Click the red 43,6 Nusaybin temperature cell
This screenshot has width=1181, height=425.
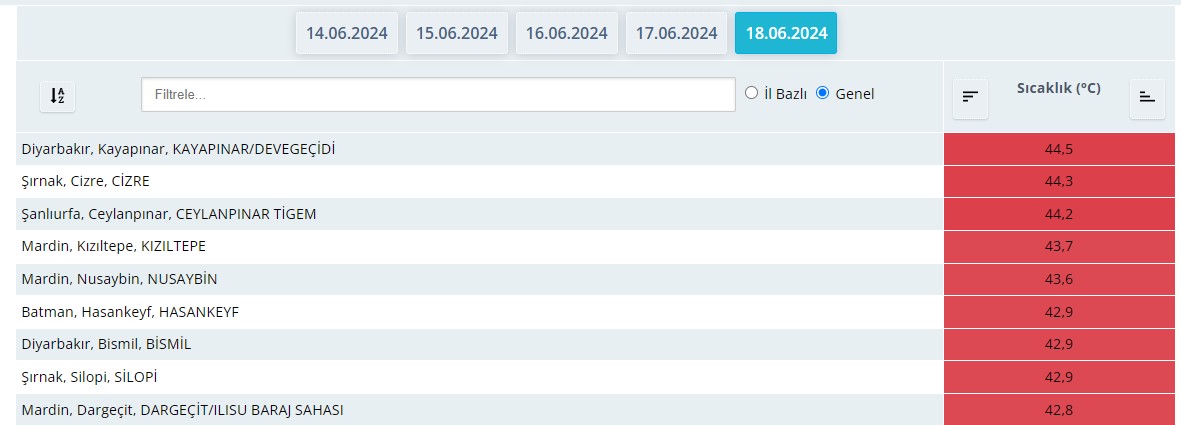click(1059, 279)
